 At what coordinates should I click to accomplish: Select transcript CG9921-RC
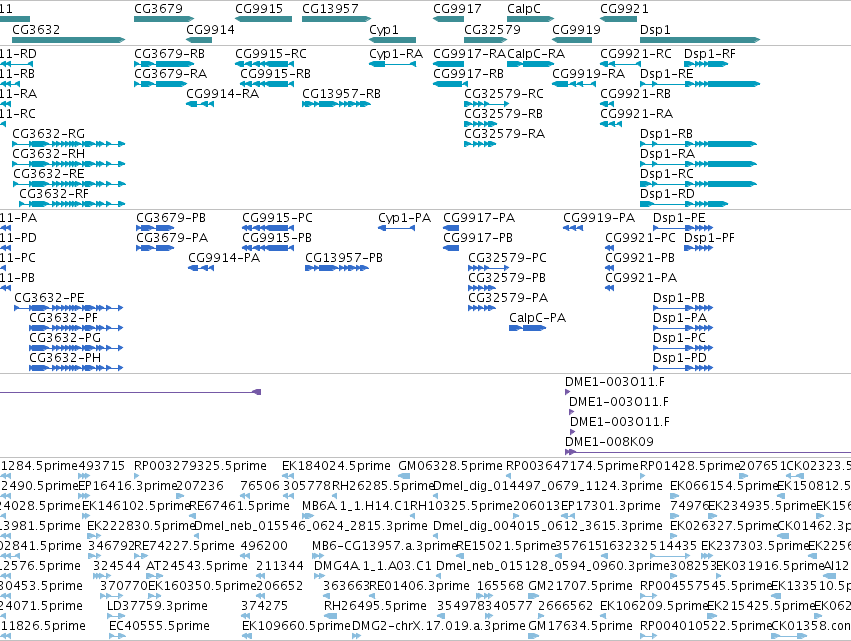pos(620,64)
